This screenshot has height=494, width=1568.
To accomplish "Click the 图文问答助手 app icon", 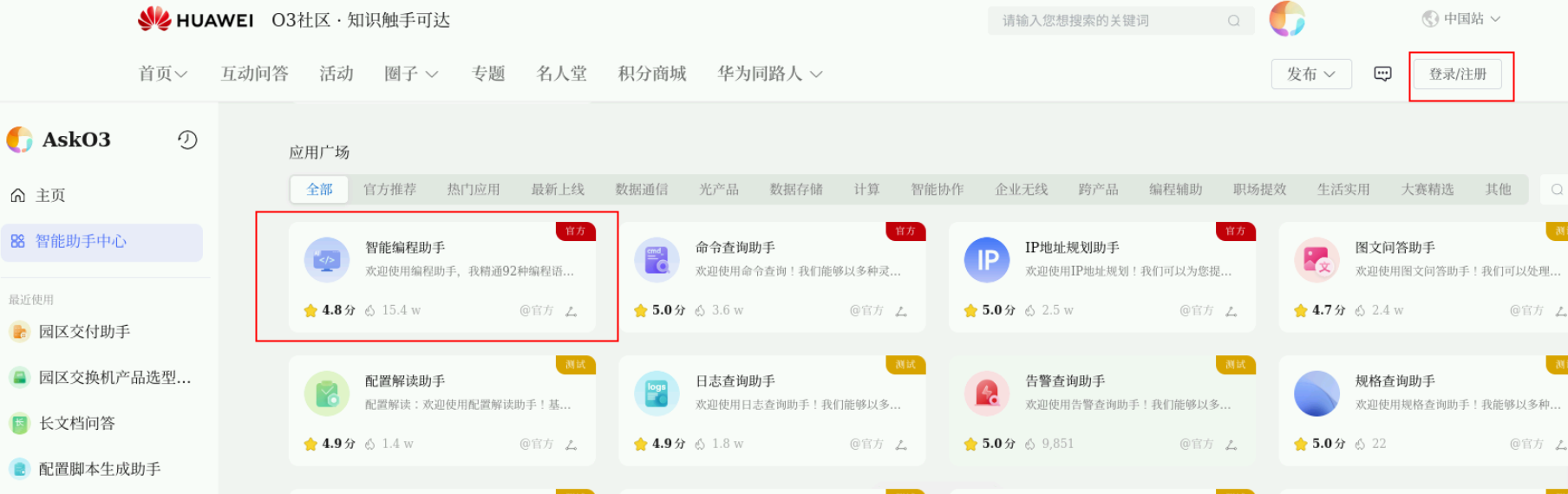I will pos(1316,259).
